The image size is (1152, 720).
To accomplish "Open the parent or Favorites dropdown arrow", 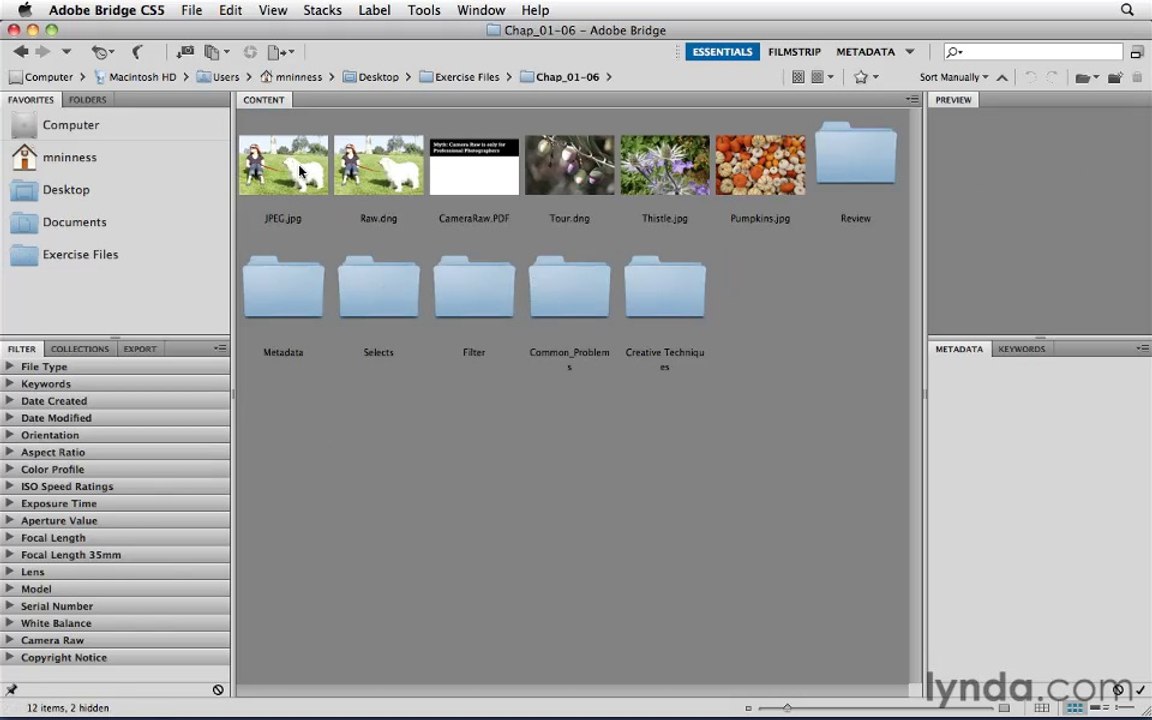I will (x=66, y=51).
